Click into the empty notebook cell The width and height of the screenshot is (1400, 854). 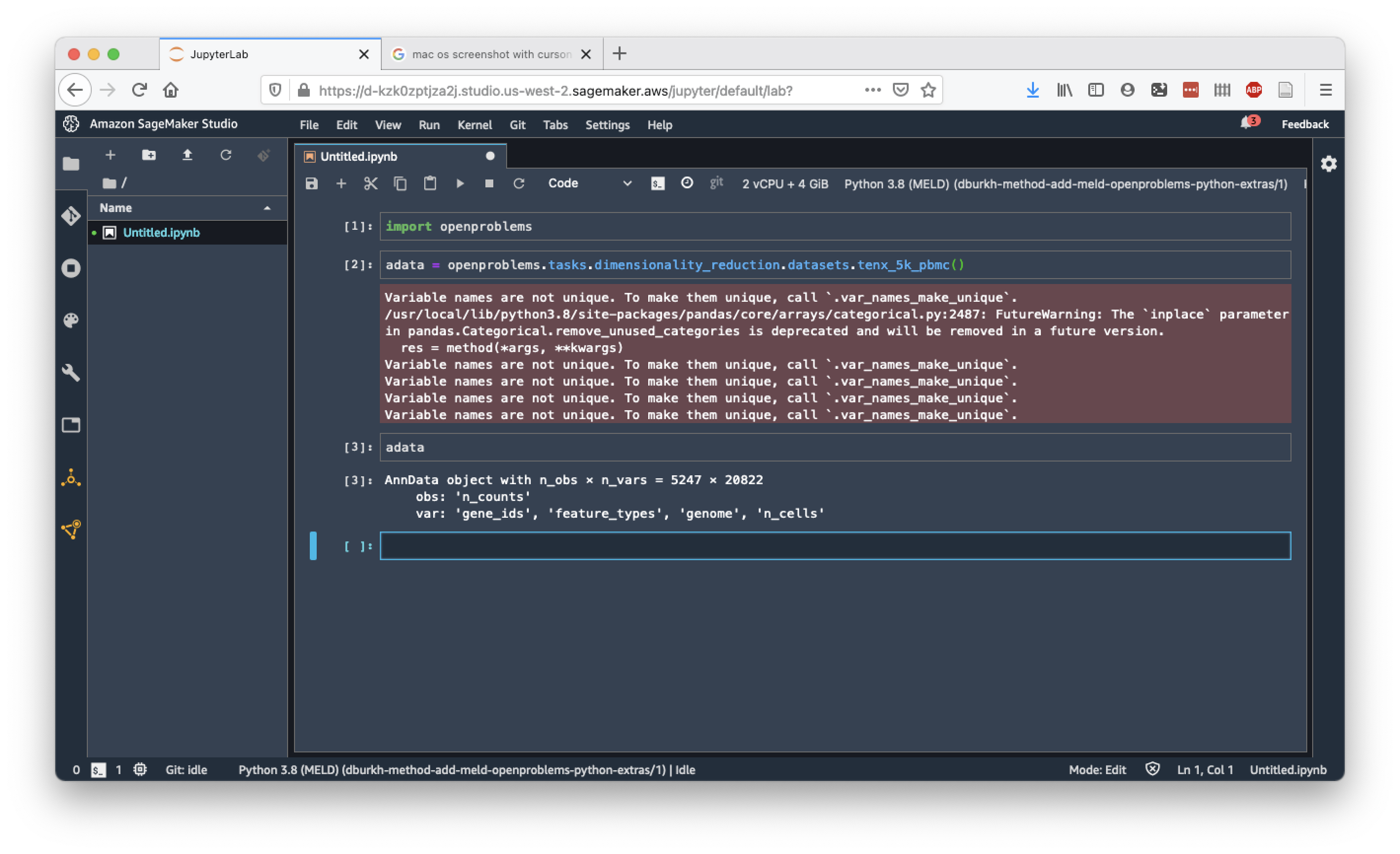tap(835, 546)
